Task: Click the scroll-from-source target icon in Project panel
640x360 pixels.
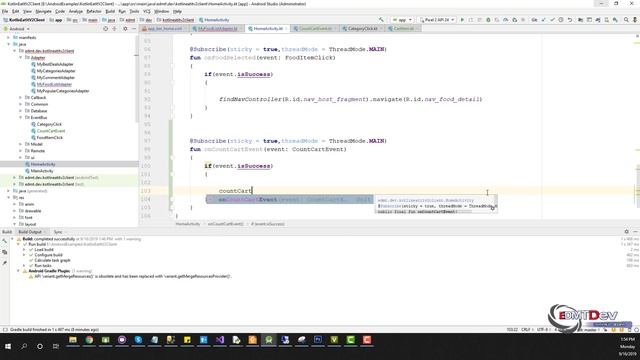Action: coord(105,29)
